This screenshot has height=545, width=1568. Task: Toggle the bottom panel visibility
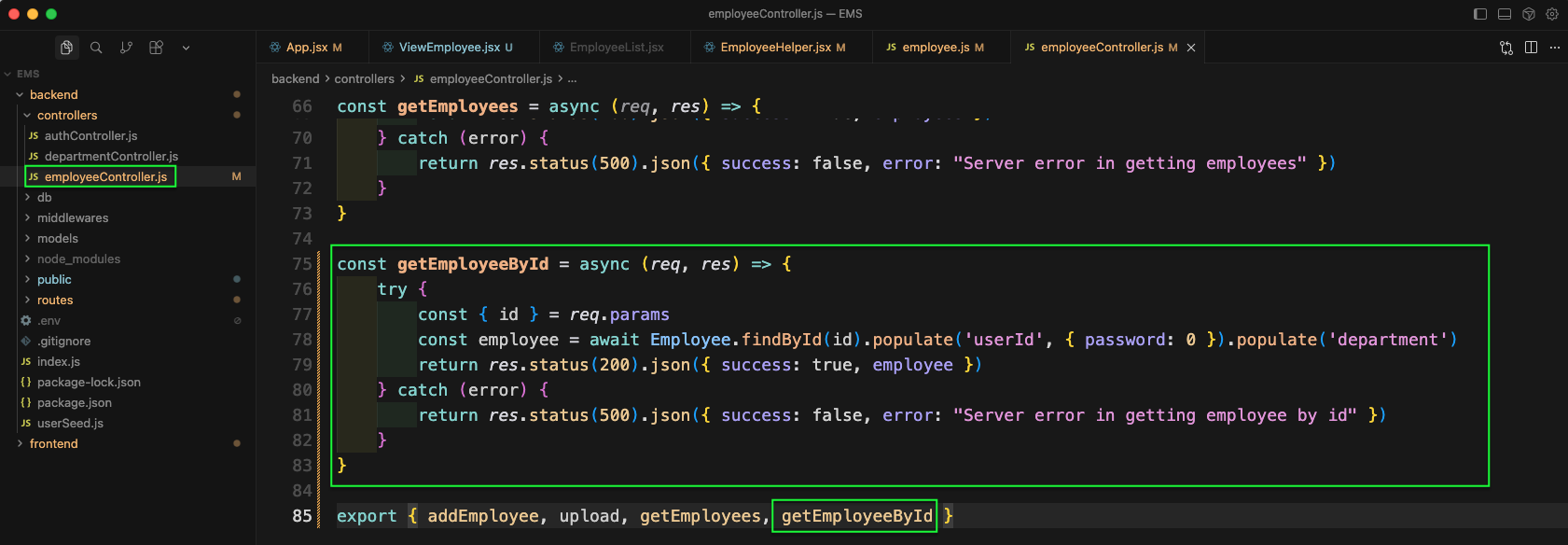tap(1505, 14)
